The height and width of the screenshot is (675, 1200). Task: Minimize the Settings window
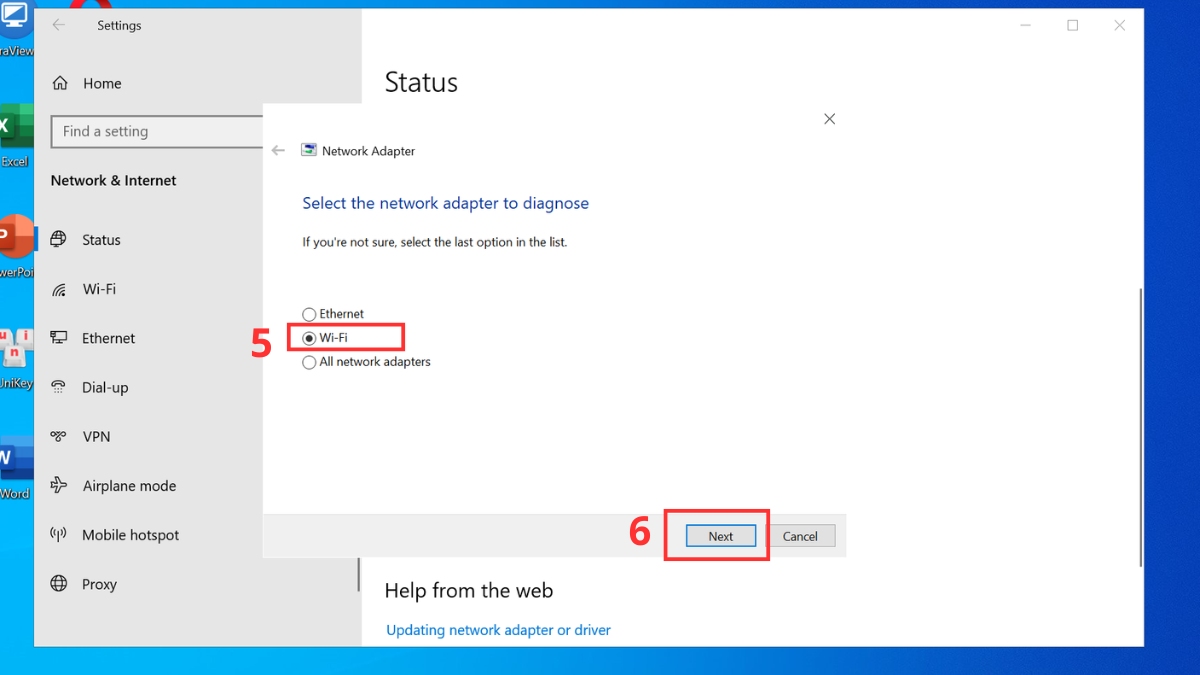pos(1026,26)
